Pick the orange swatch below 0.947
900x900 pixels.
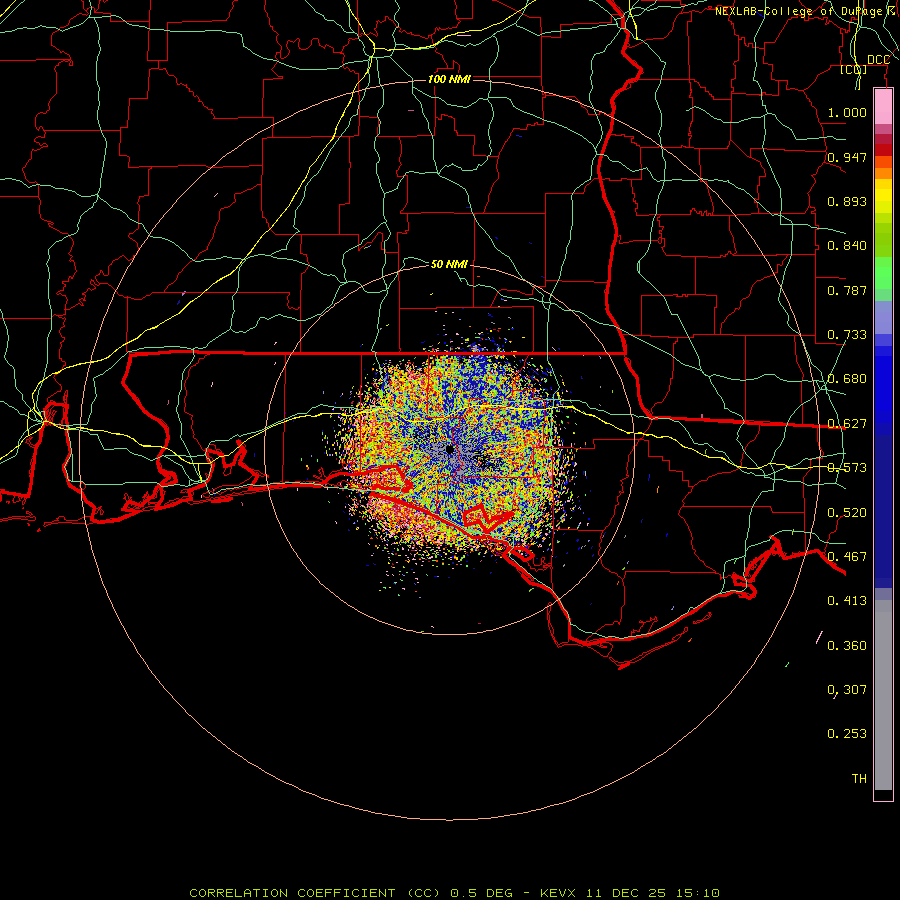883,173
